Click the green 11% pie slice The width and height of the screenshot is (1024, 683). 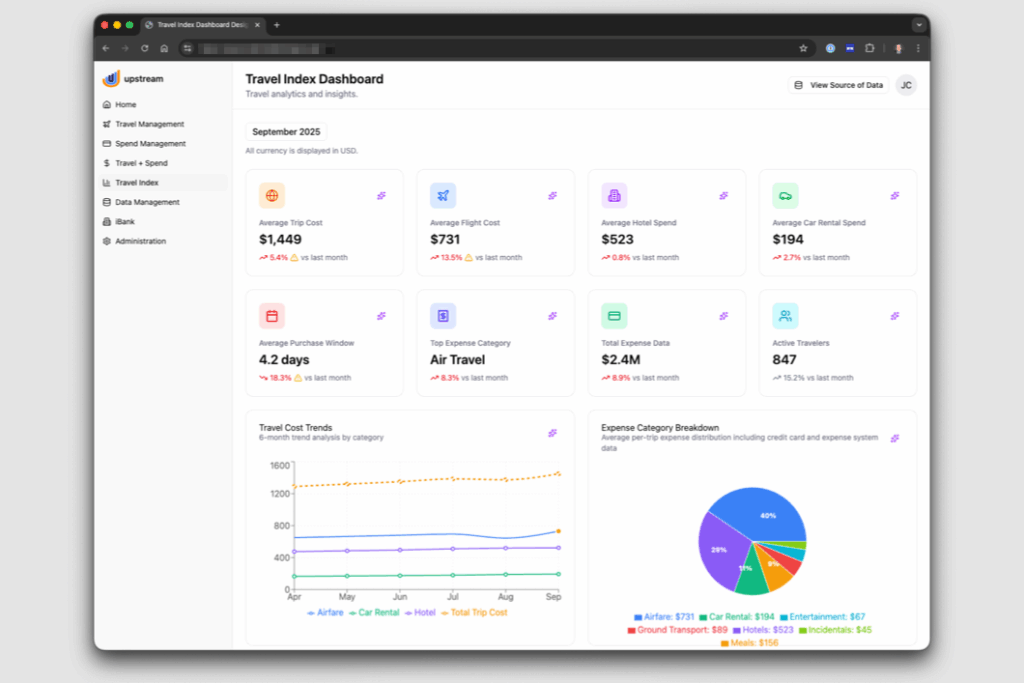(750, 573)
